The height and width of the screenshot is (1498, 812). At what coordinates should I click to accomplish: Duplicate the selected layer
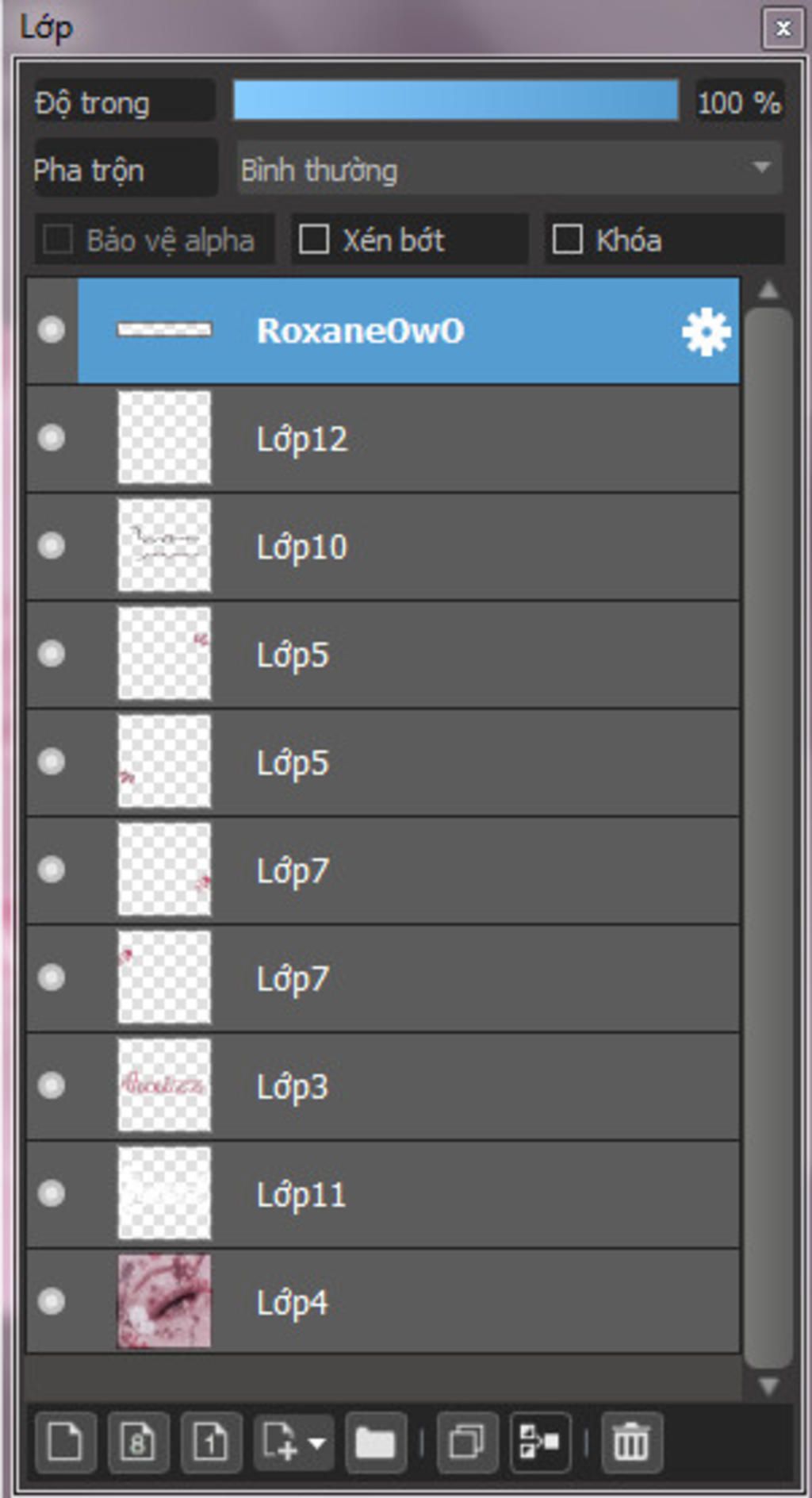pos(466,1442)
